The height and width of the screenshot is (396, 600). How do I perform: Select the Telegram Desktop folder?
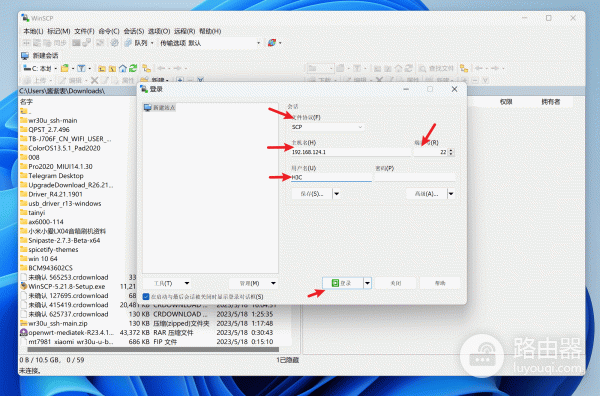tap(52, 176)
